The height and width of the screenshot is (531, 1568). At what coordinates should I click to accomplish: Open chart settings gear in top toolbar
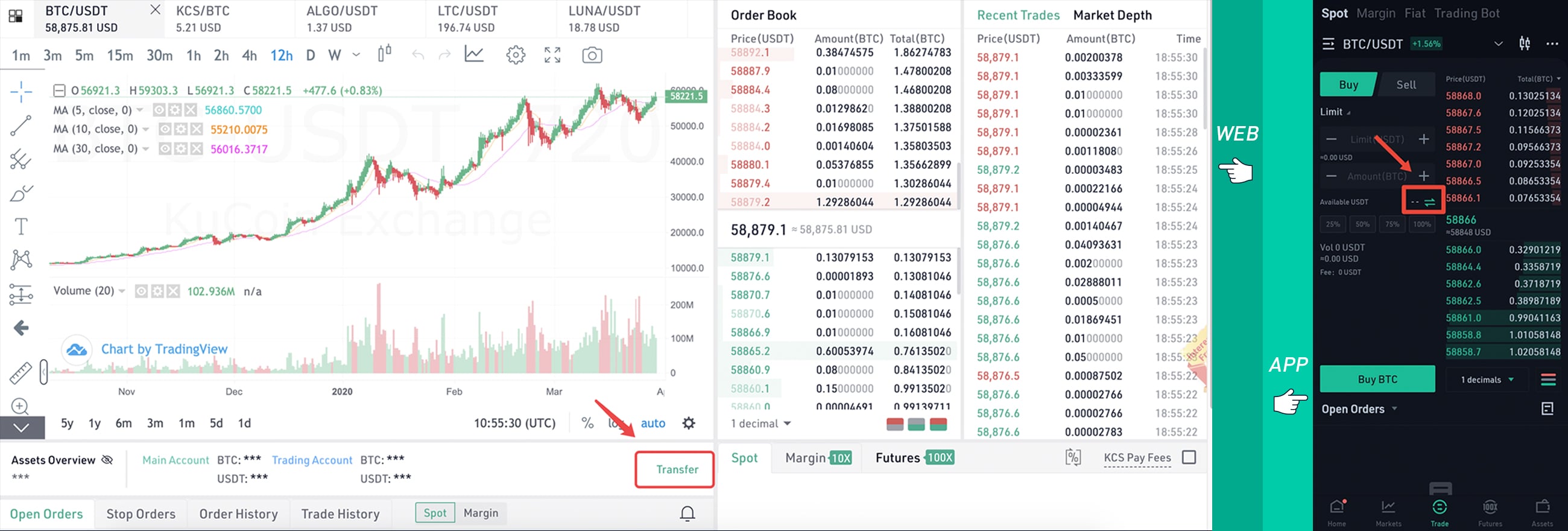(516, 56)
